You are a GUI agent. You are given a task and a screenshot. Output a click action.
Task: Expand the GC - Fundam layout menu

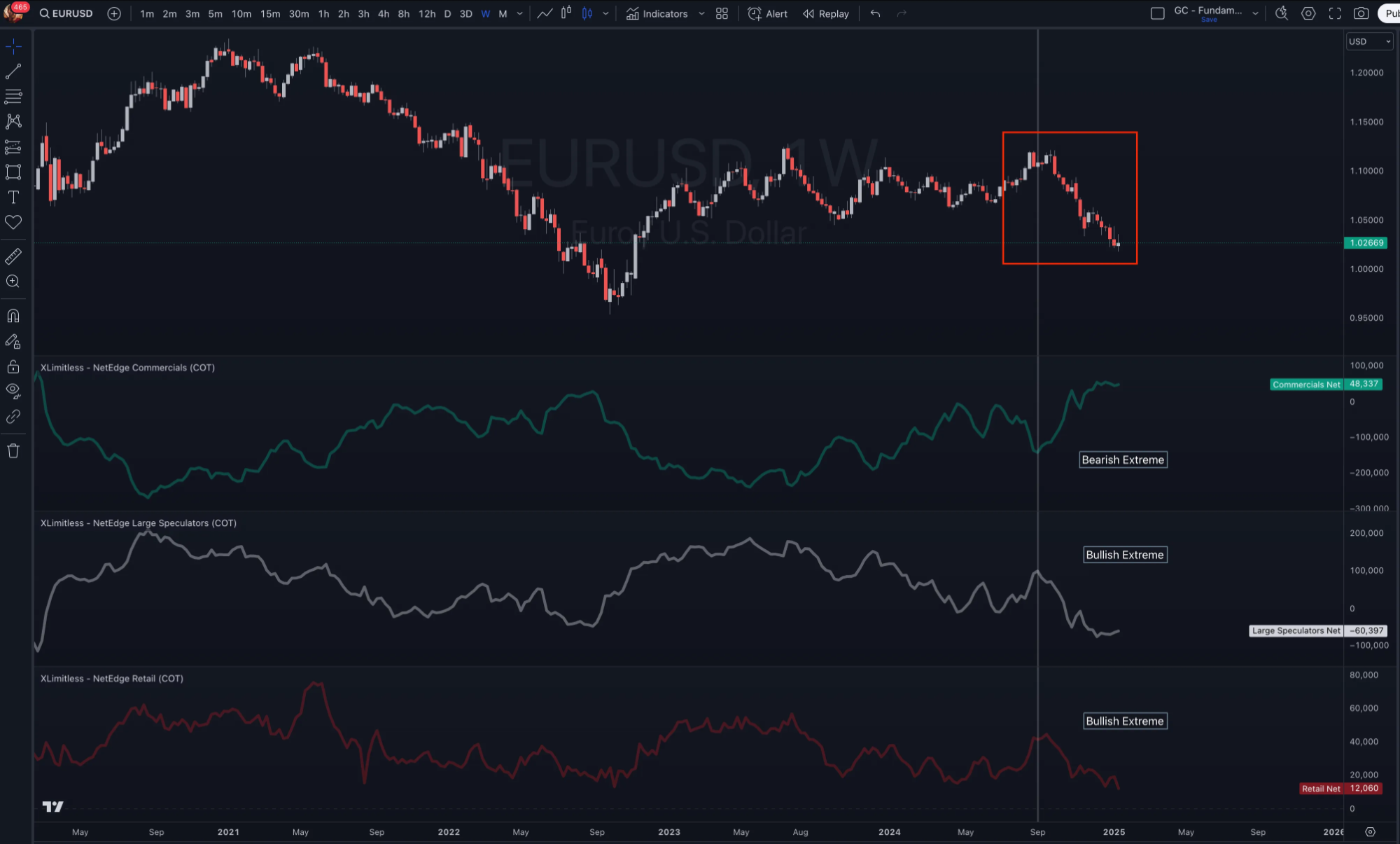1255,13
